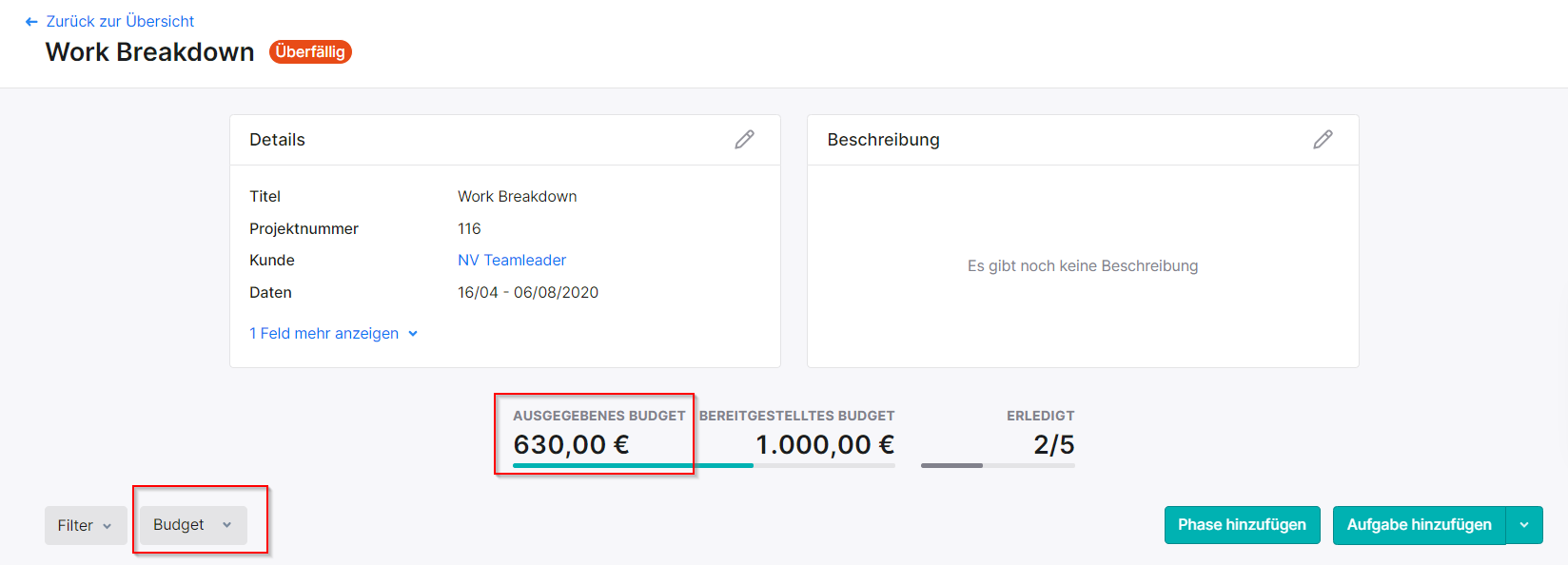The width and height of the screenshot is (1568, 565).
Task: Click the gray Erledigt progress bar
Action: [951, 465]
